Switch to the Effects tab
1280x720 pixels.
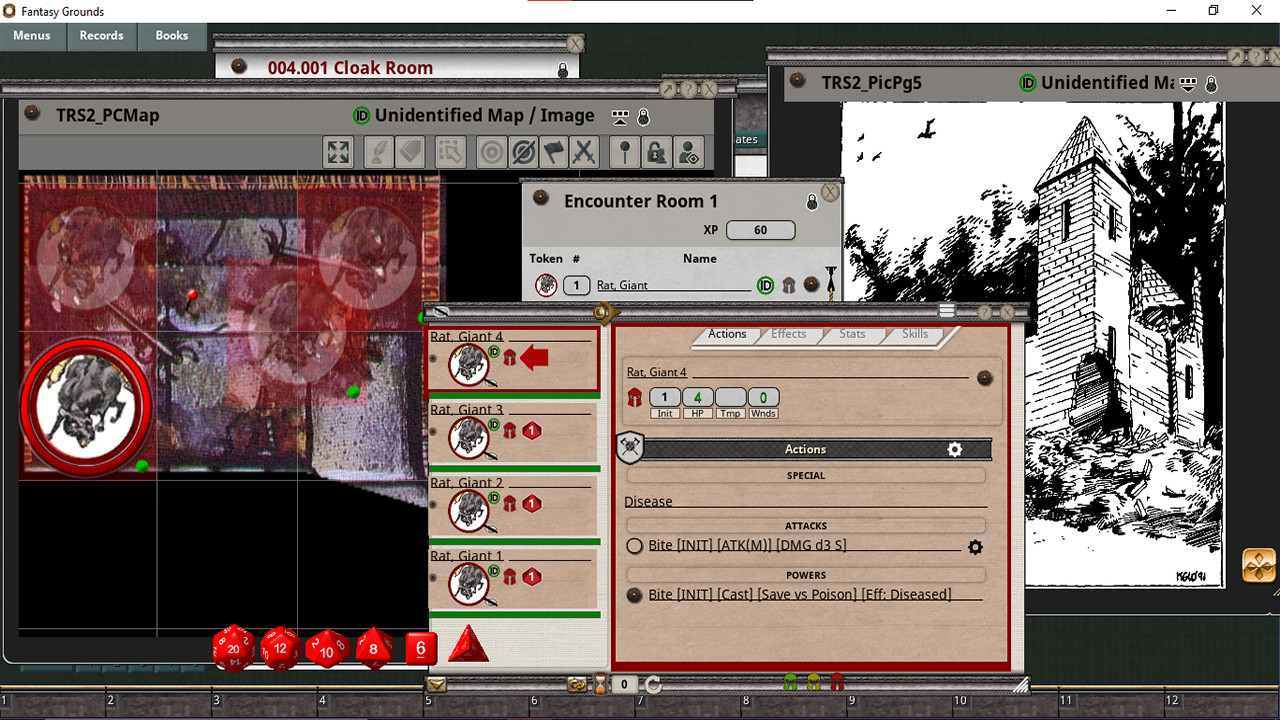[x=788, y=334]
